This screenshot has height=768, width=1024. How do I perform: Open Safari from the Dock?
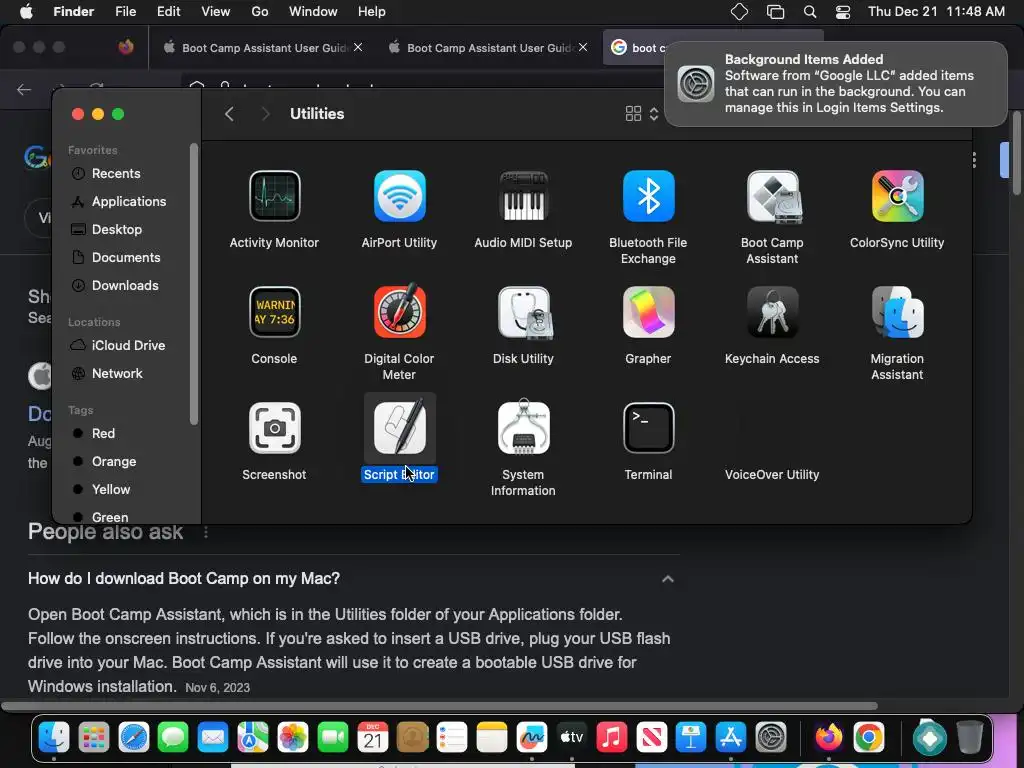134,738
